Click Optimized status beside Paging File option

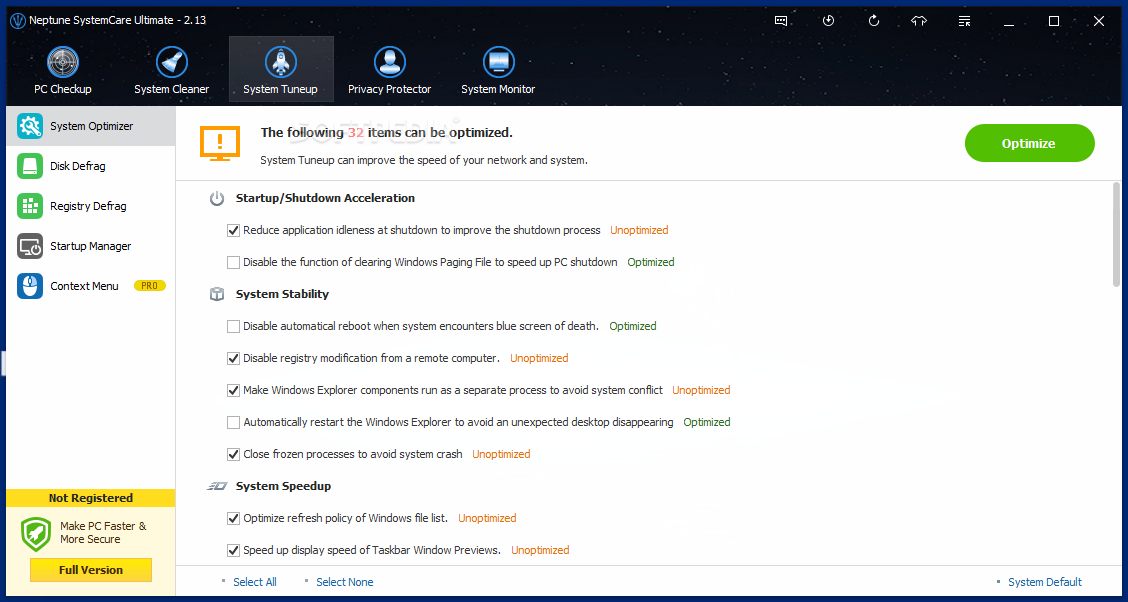coord(651,263)
